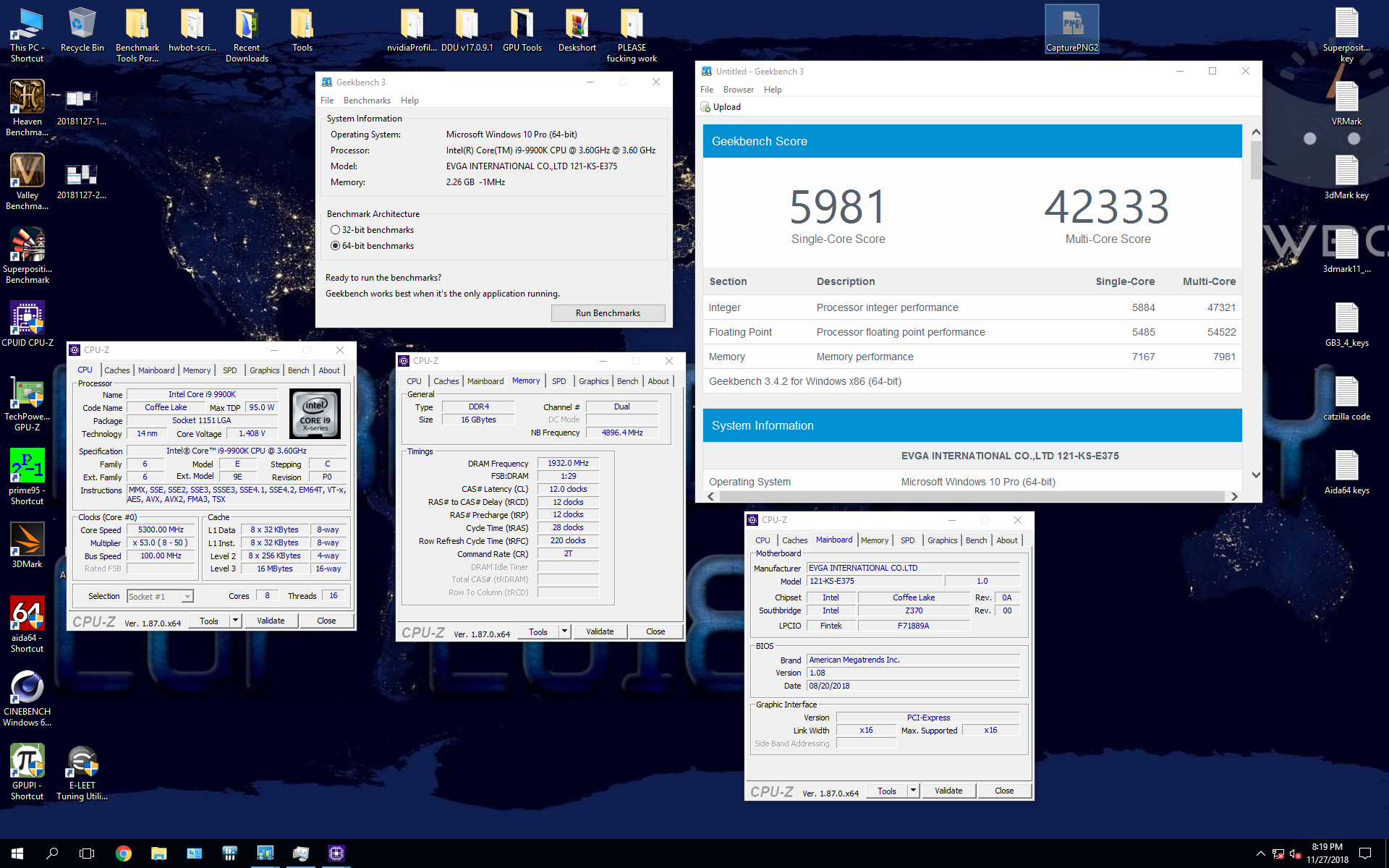Select the CapturePNG2 image file icon
1389x868 pixels.
[x=1072, y=29]
